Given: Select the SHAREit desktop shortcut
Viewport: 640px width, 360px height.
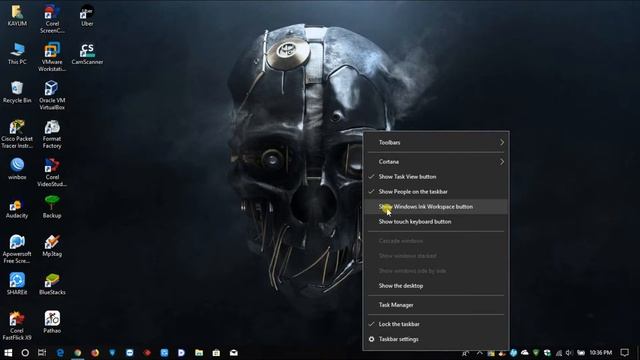Looking at the screenshot, I should coord(17,284).
